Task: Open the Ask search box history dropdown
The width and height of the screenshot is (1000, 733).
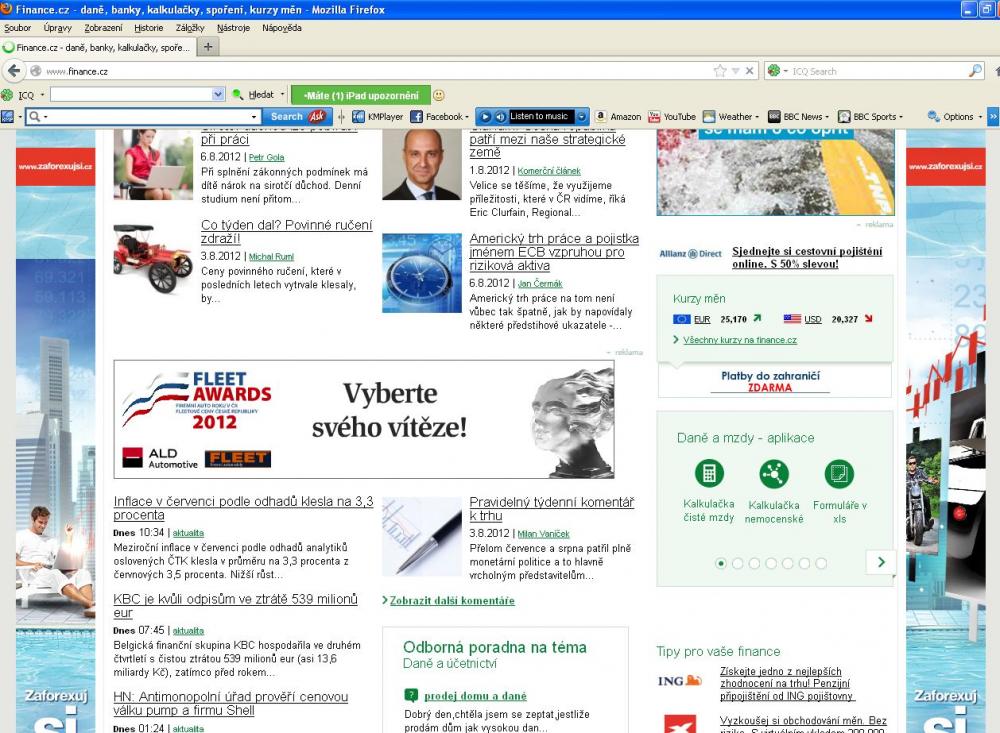Action: tap(254, 117)
